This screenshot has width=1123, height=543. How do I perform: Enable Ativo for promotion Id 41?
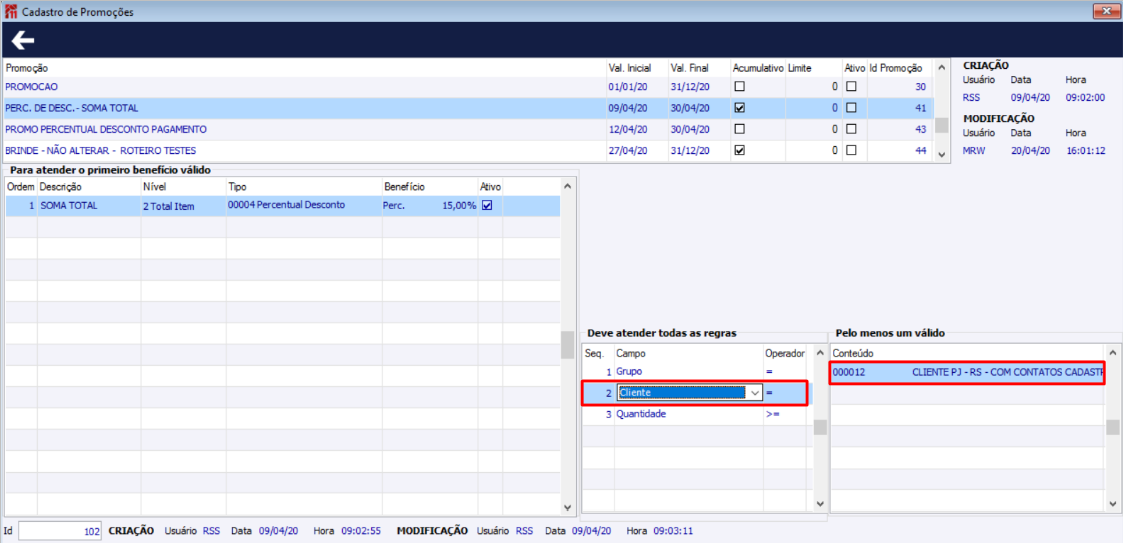click(852, 108)
